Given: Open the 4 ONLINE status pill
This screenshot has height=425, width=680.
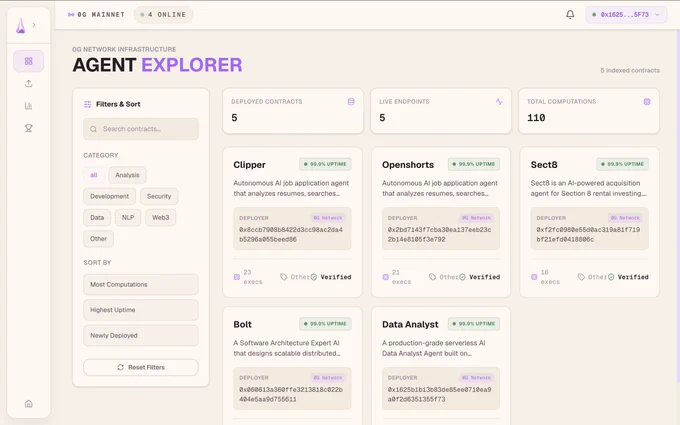Looking at the screenshot, I should pos(163,15).
